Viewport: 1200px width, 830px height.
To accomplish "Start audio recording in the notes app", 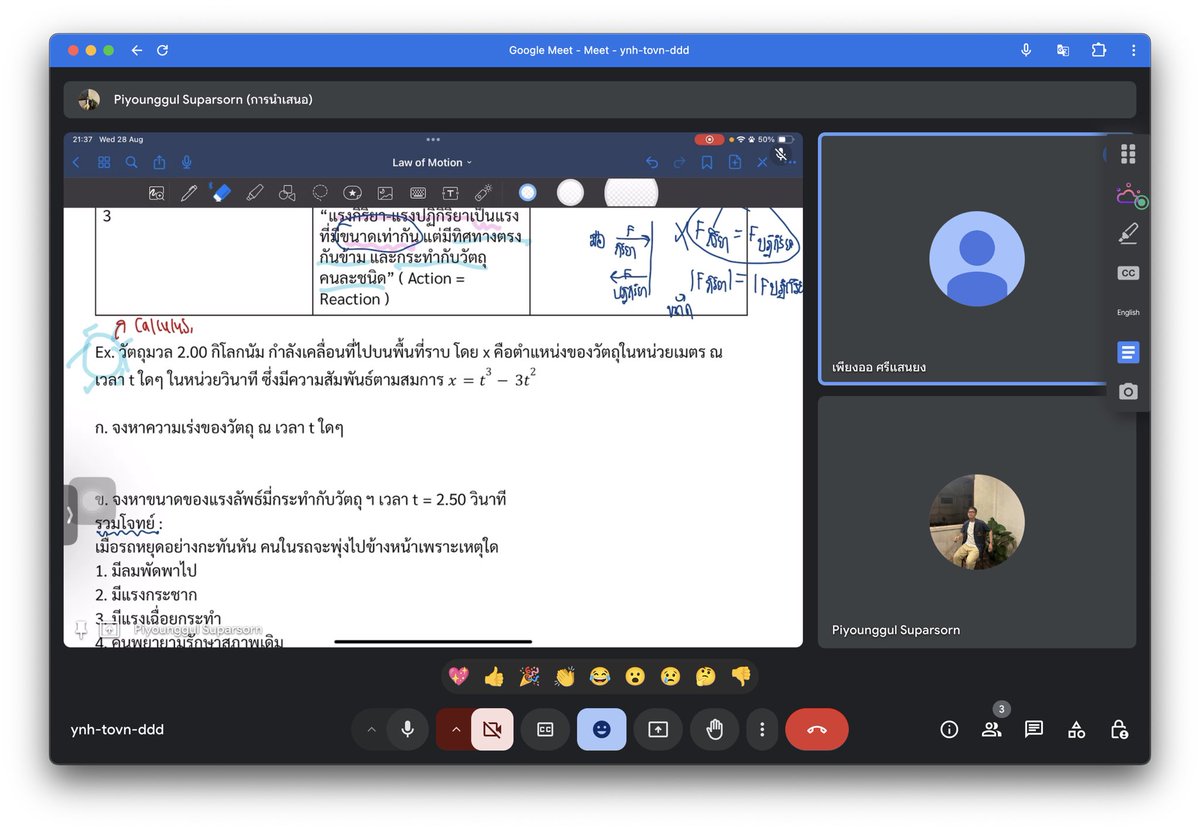I will coord(187,162).
